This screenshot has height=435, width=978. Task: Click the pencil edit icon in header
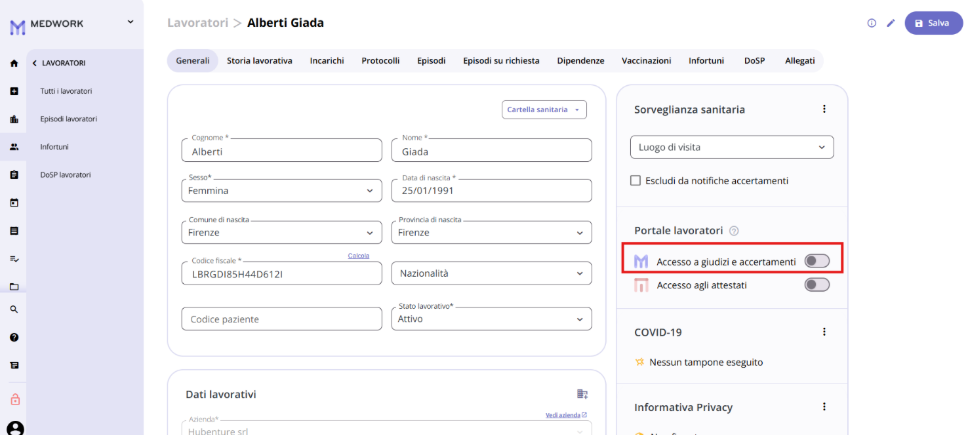pyautogui.click(x=891, y=23)
